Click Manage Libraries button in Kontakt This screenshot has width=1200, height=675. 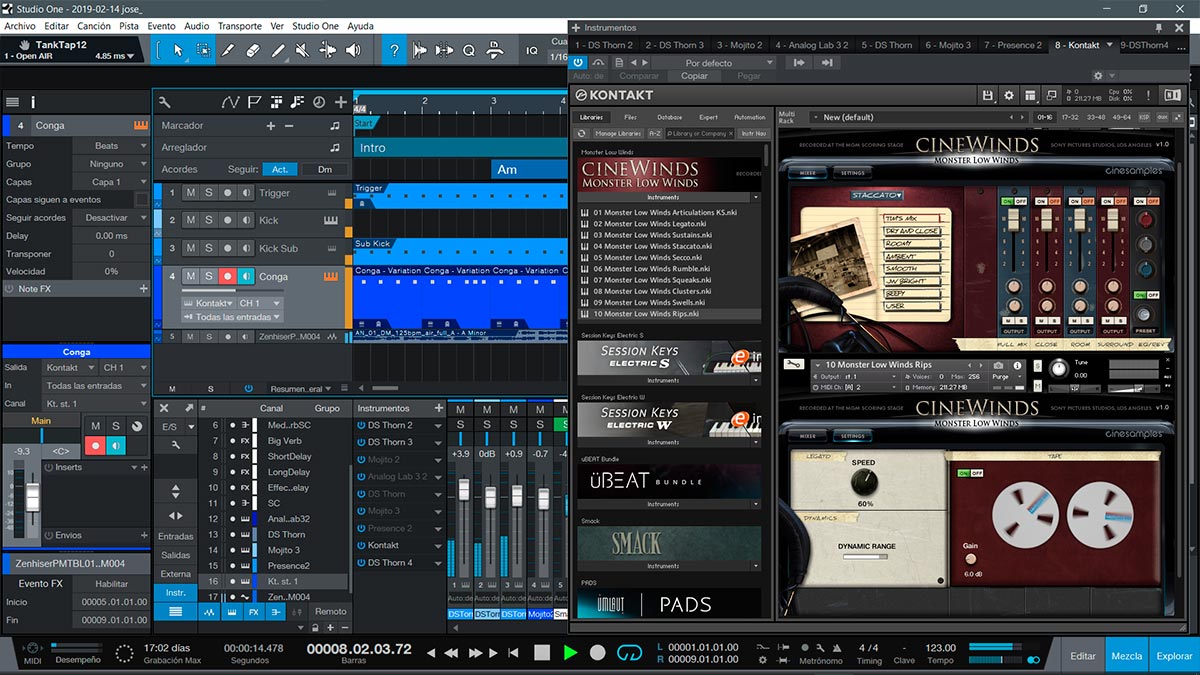(x=618, y=133)
